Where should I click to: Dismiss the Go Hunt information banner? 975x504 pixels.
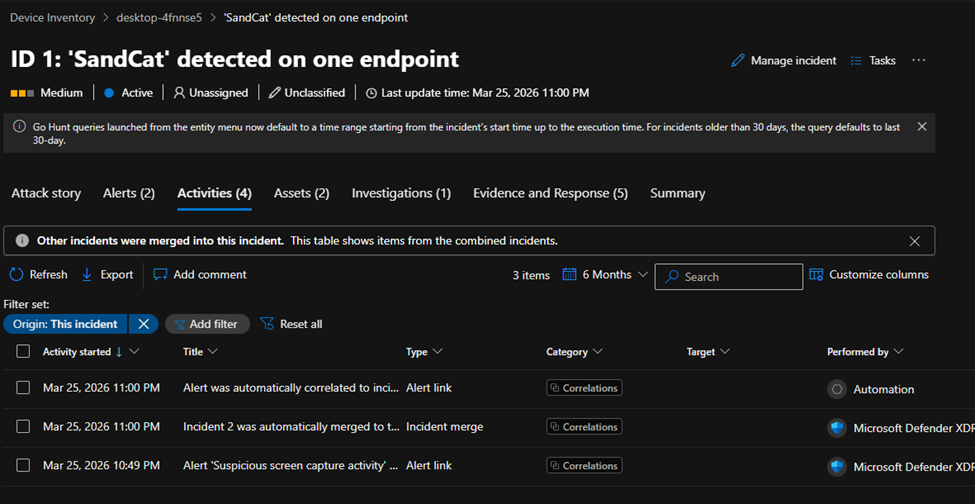click(x=922, y=127)
